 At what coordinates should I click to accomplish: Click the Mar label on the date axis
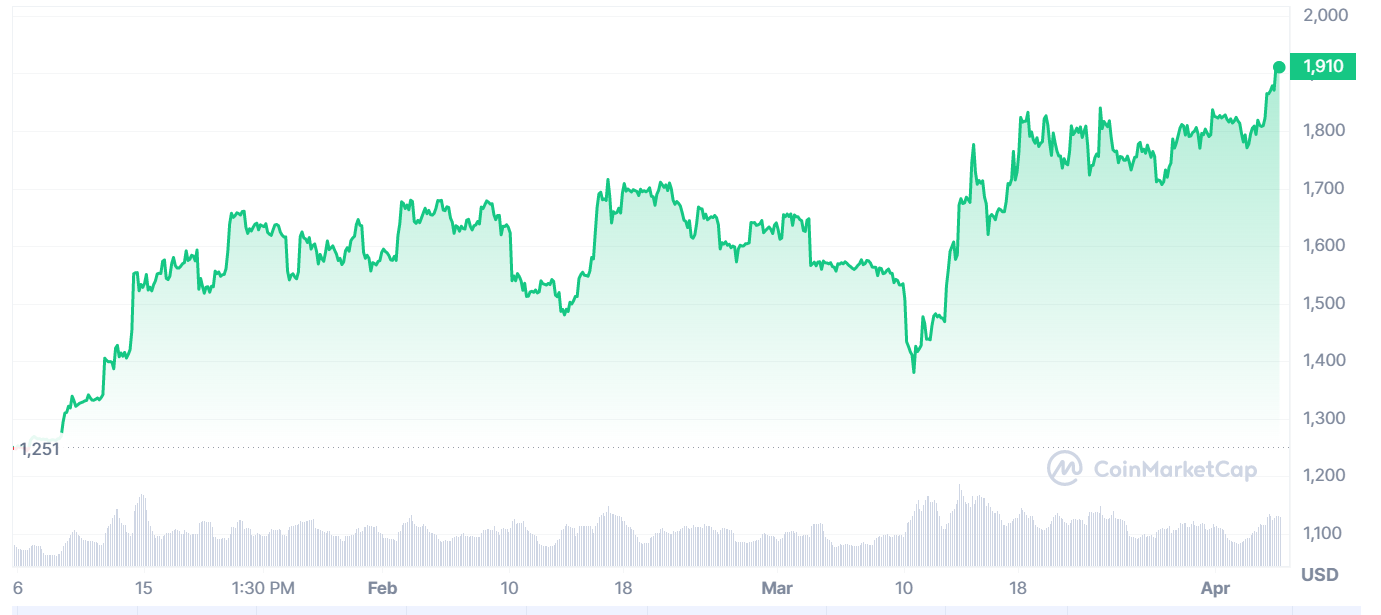pos(776,588)
